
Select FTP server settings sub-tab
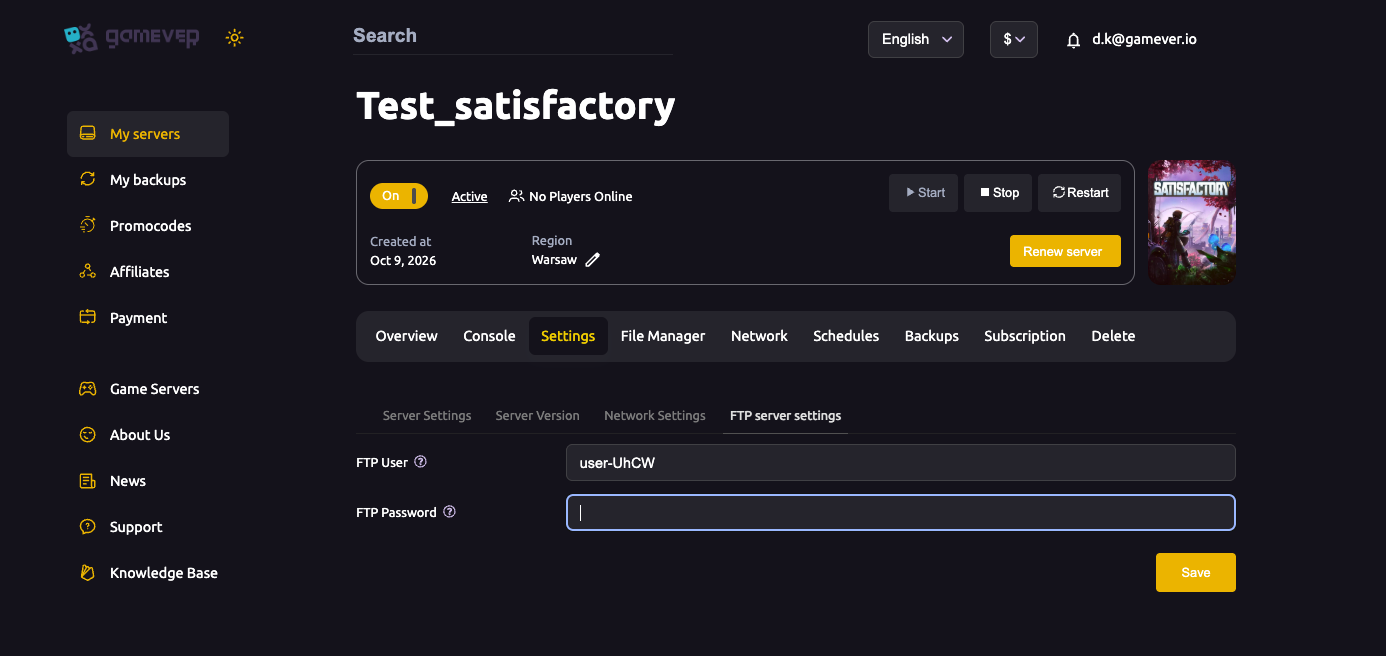(x=786, y=416)
